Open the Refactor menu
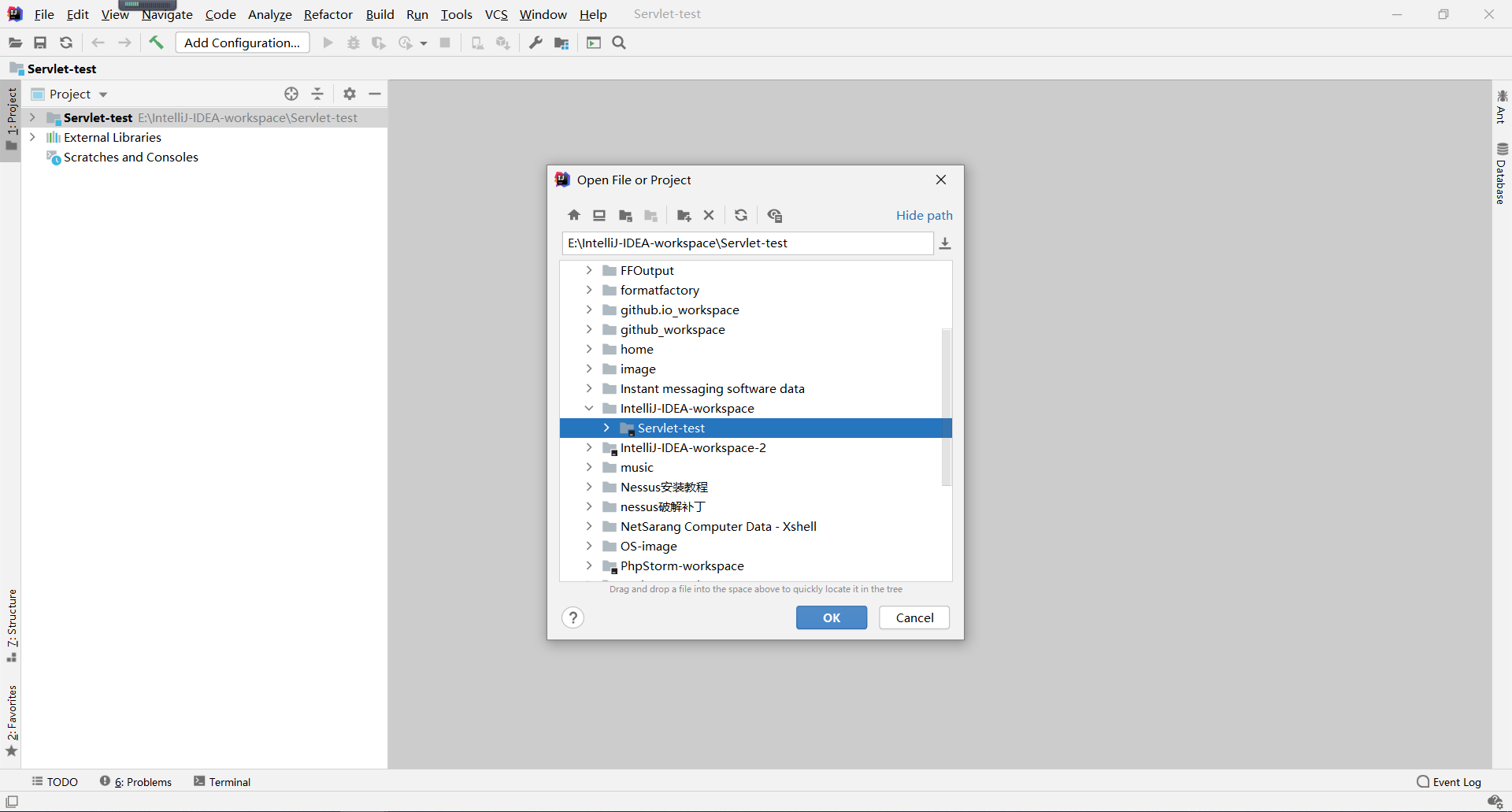 pyautogui.click(x=328, y=14)
